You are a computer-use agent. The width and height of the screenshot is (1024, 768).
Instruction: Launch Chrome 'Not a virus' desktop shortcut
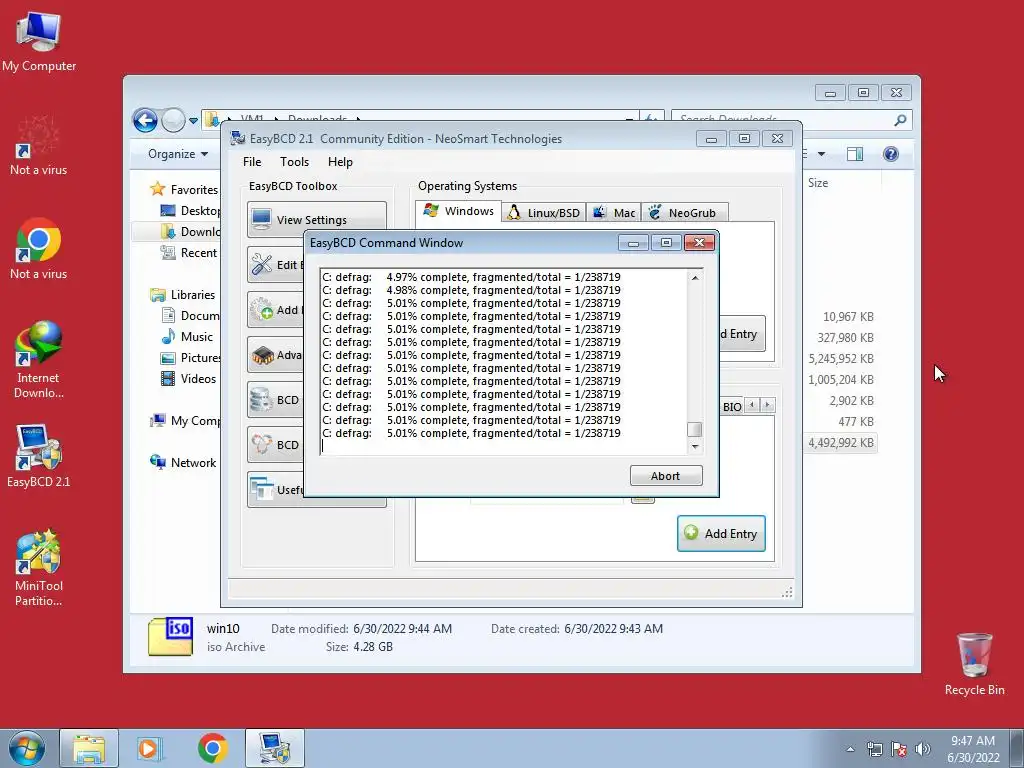coord(39,249)
